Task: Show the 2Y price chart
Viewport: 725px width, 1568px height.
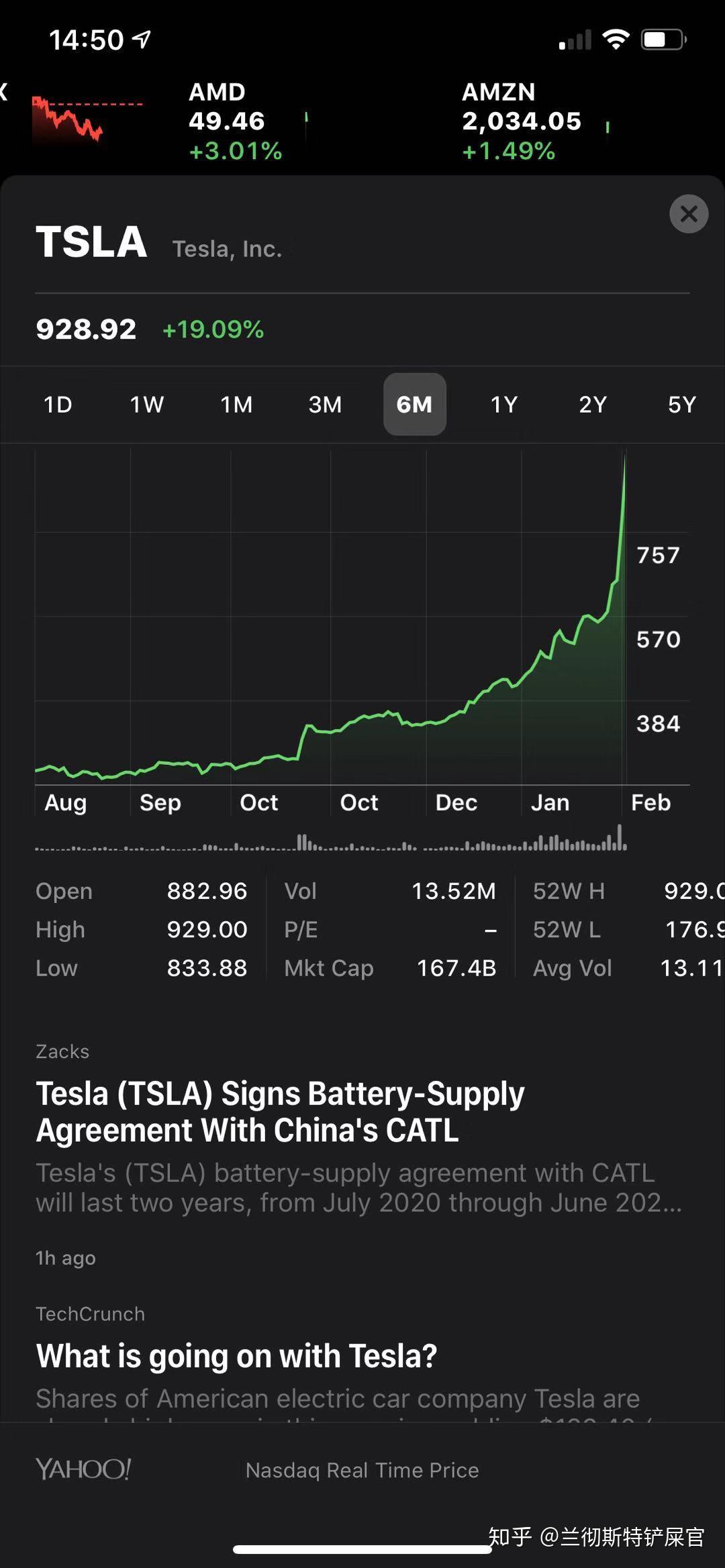Action: pyautogui.click(x=593, y=405)
